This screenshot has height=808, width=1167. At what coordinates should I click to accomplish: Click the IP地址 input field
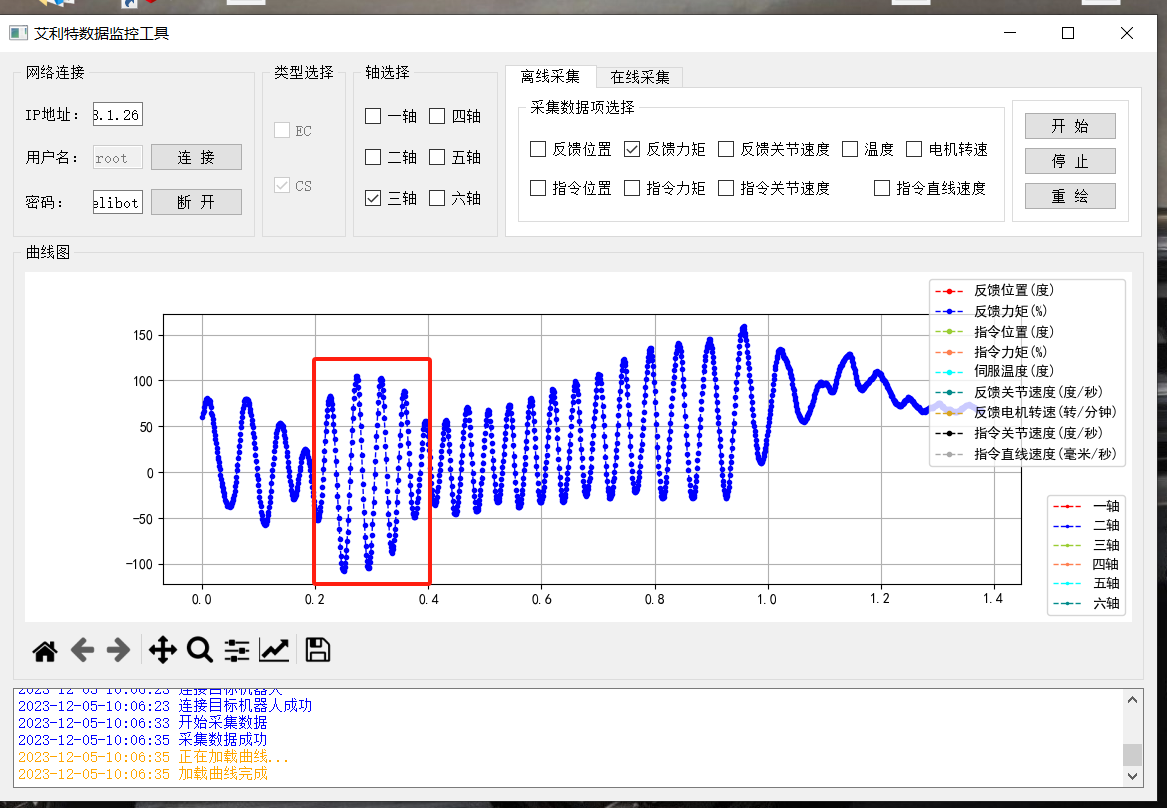click(x=117, y=115)
